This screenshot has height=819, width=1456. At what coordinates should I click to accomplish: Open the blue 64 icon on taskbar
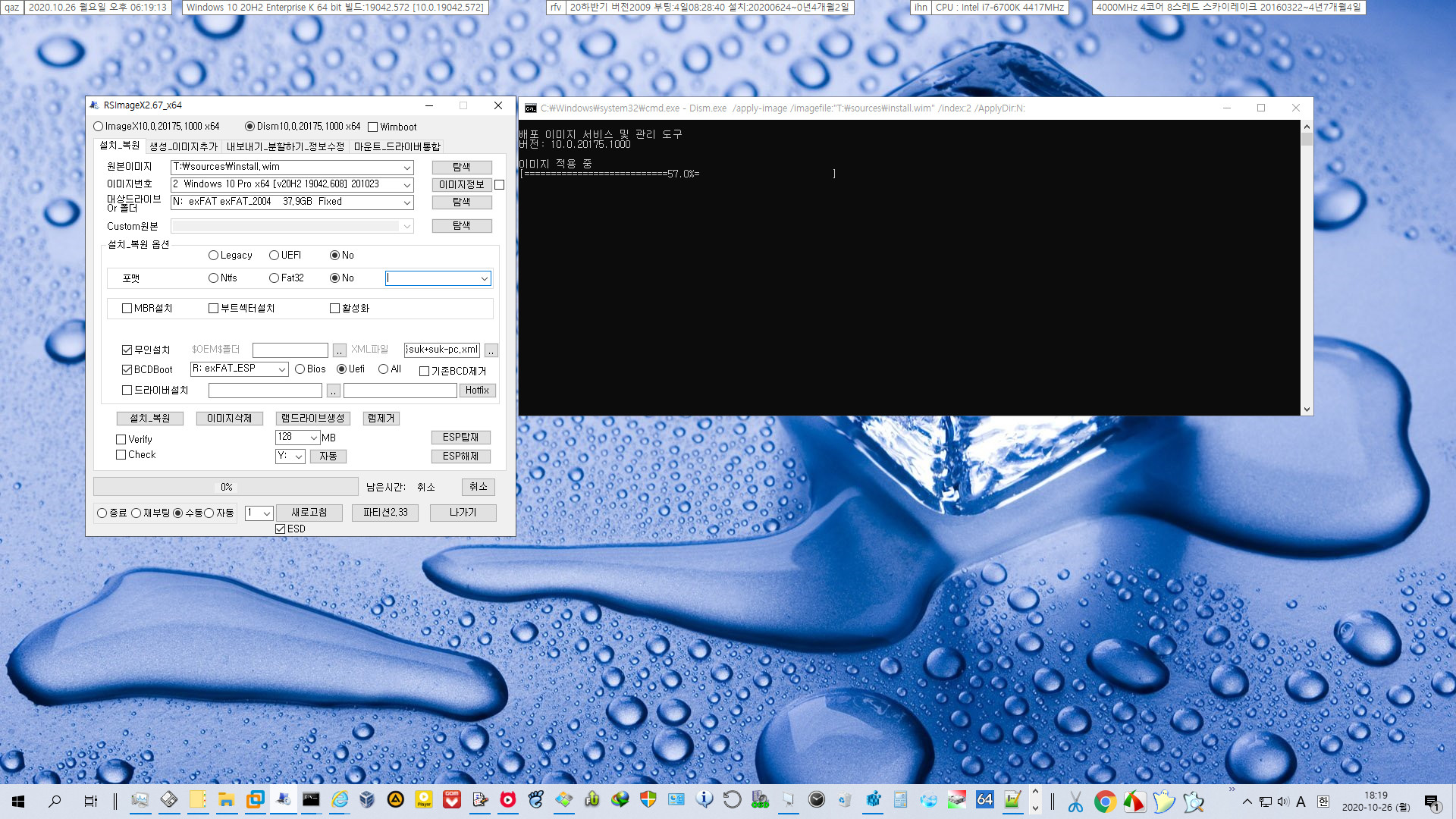coord(984,800)
